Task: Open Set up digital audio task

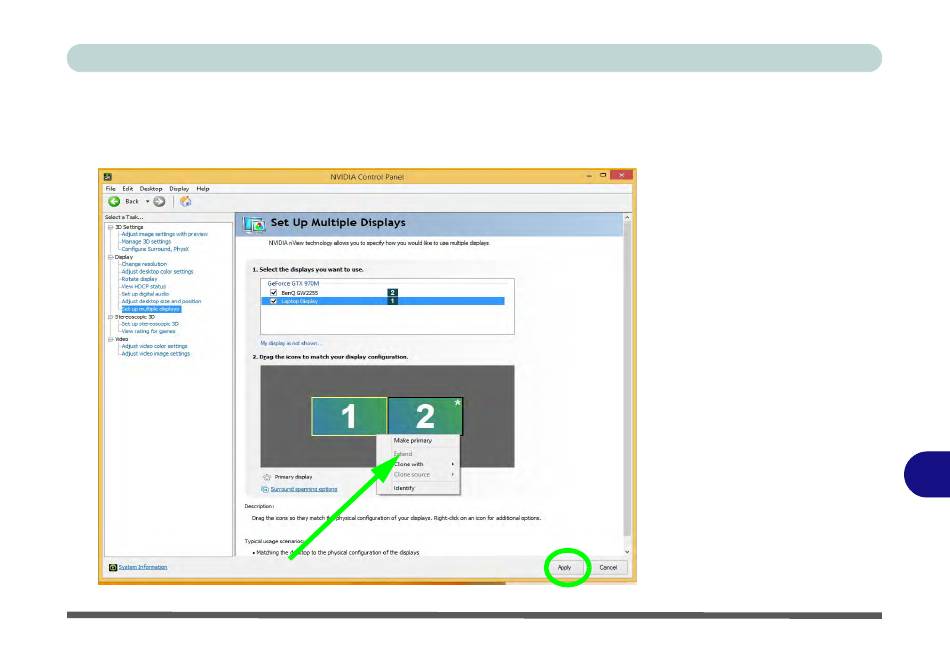Action: point(145,294)
